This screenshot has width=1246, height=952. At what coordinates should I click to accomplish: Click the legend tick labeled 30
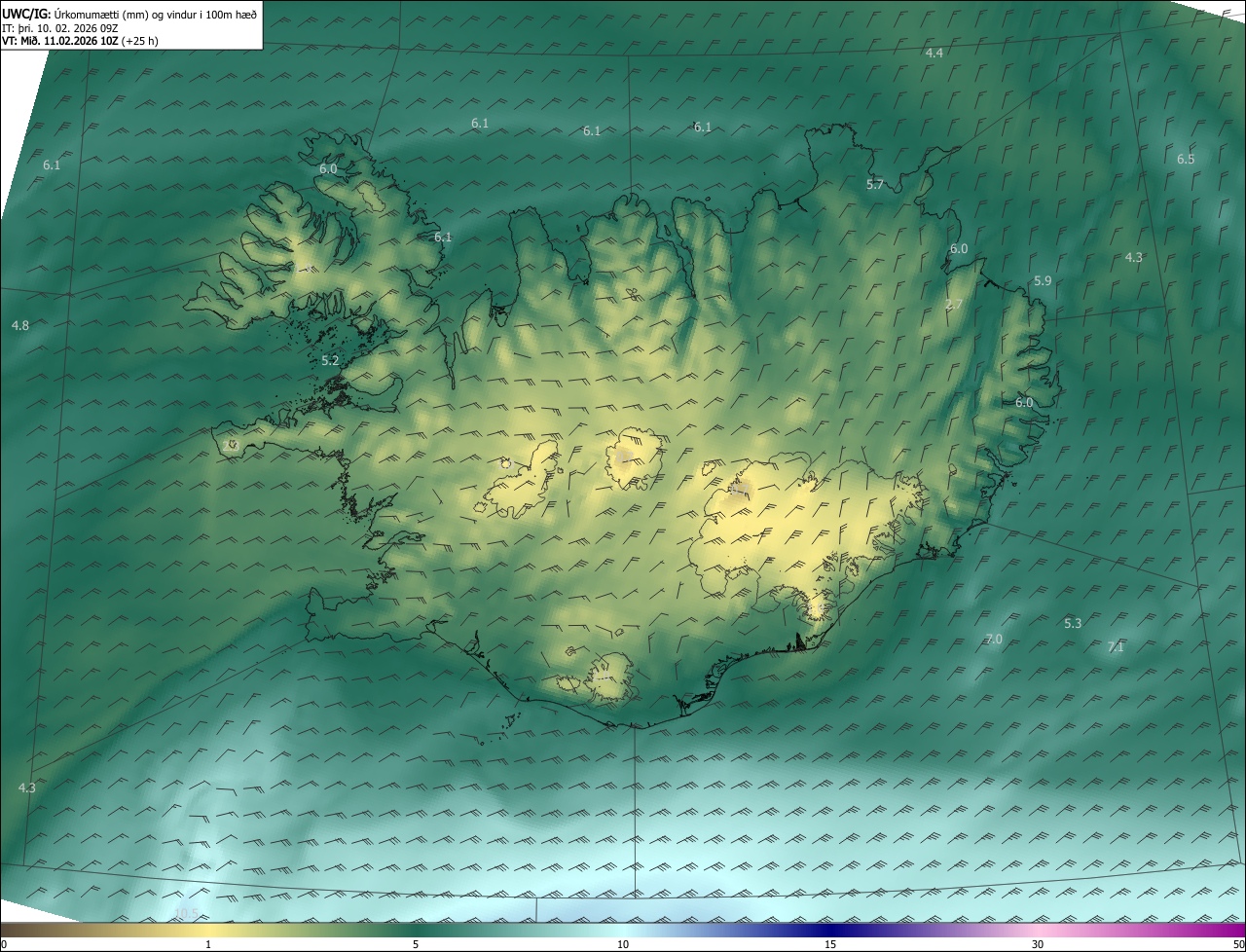click(1038, 944)
